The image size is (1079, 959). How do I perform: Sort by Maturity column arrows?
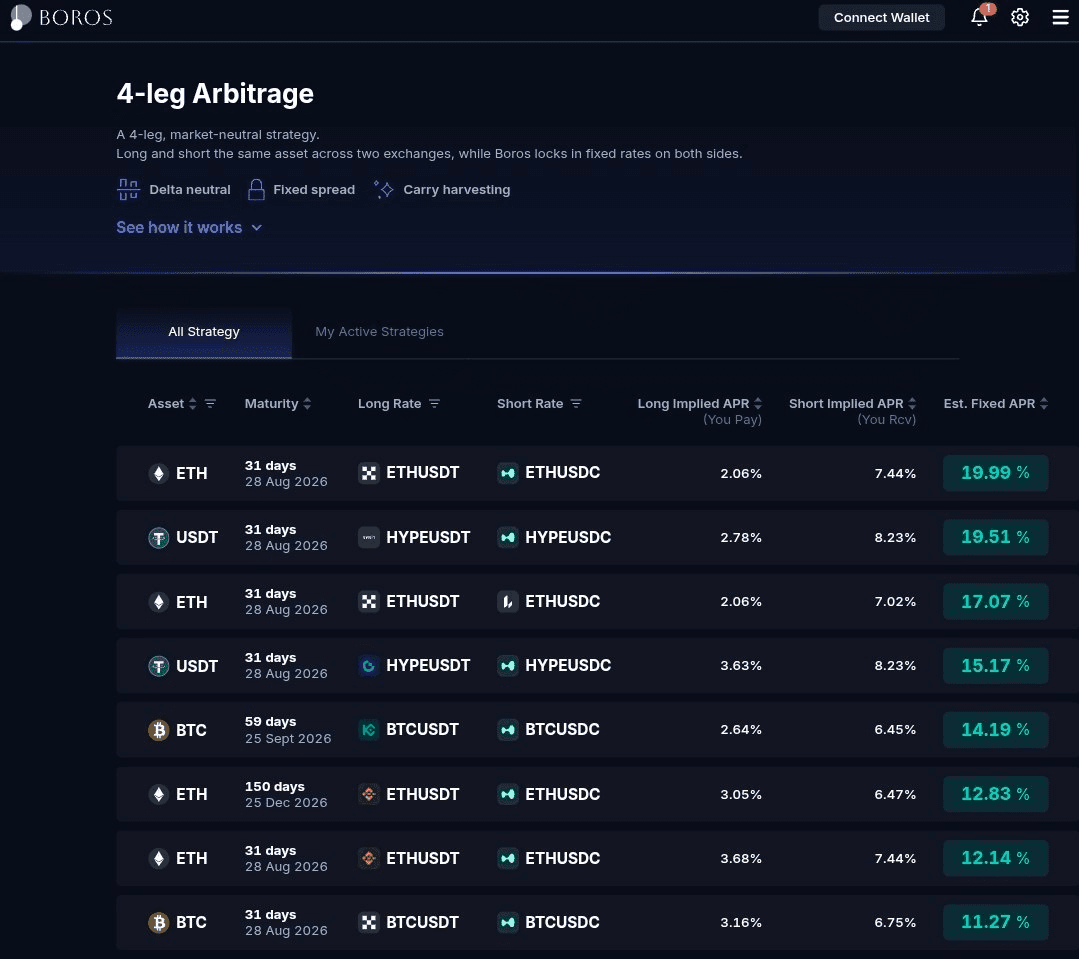(307, 404)
